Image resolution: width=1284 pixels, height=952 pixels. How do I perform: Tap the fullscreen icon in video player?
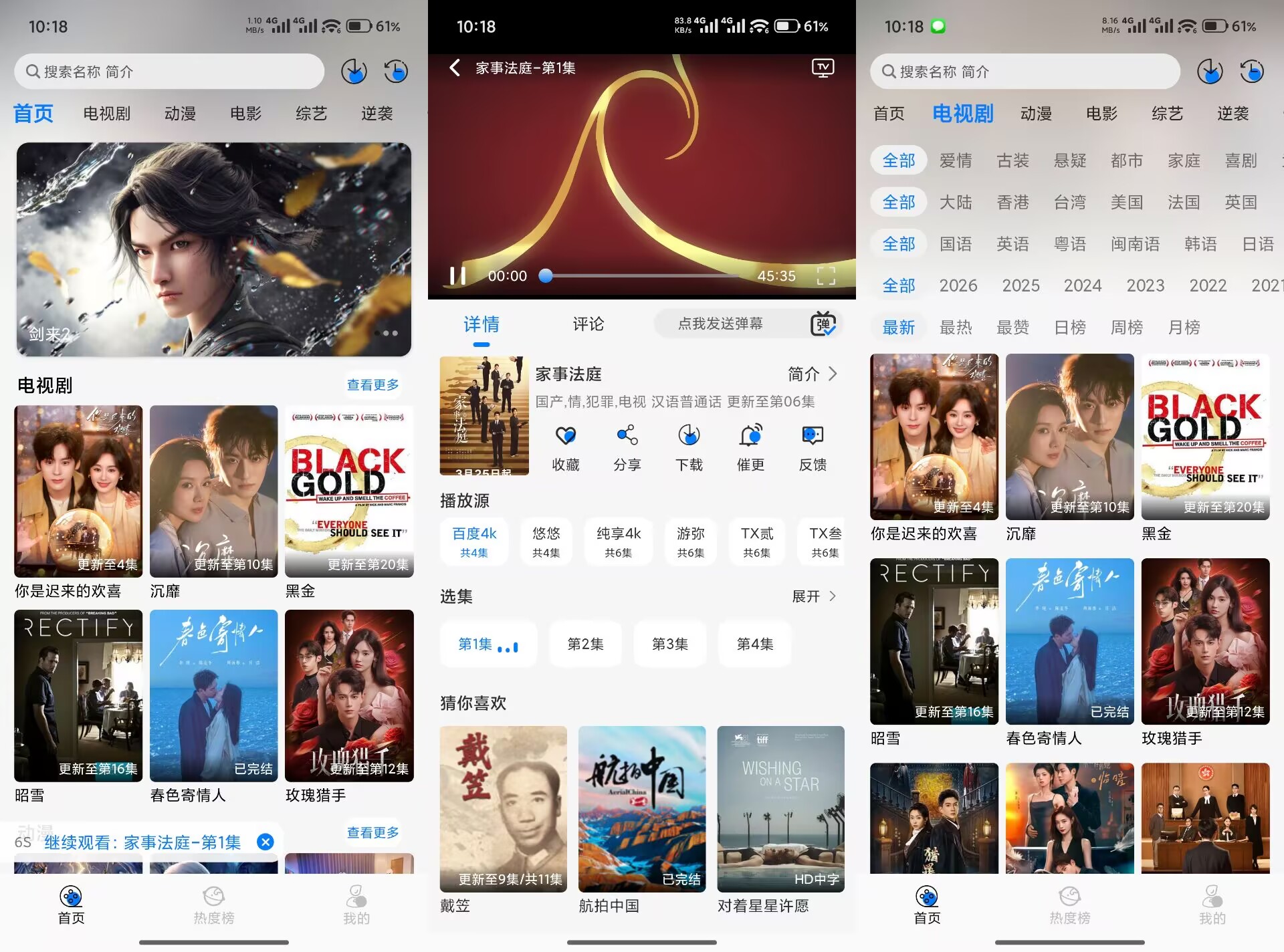point(826,275)
